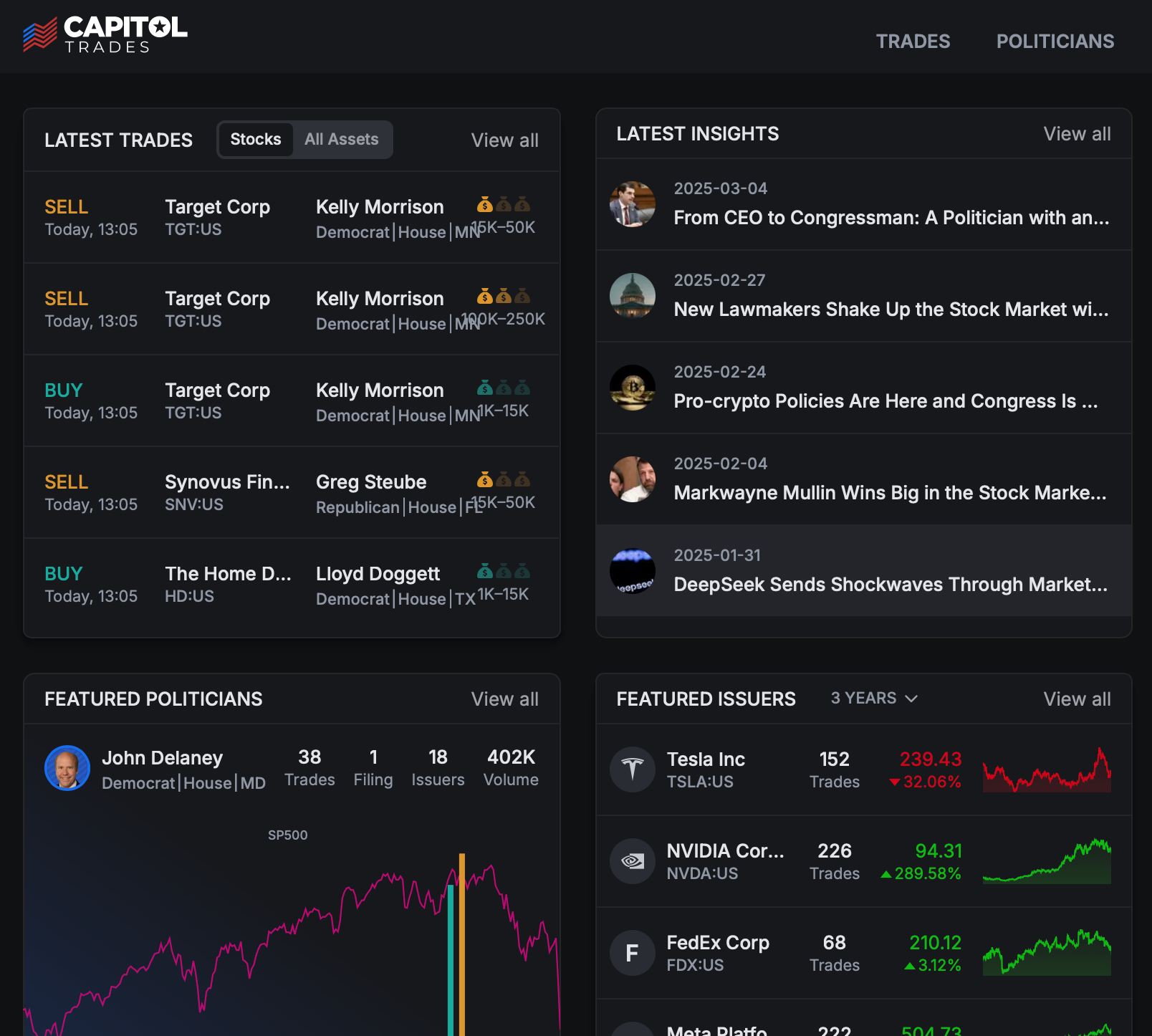Open Target Corp in 100K–250K sell row
This screenshot has height=1036, width=1152.
click(x=217, y=299)
